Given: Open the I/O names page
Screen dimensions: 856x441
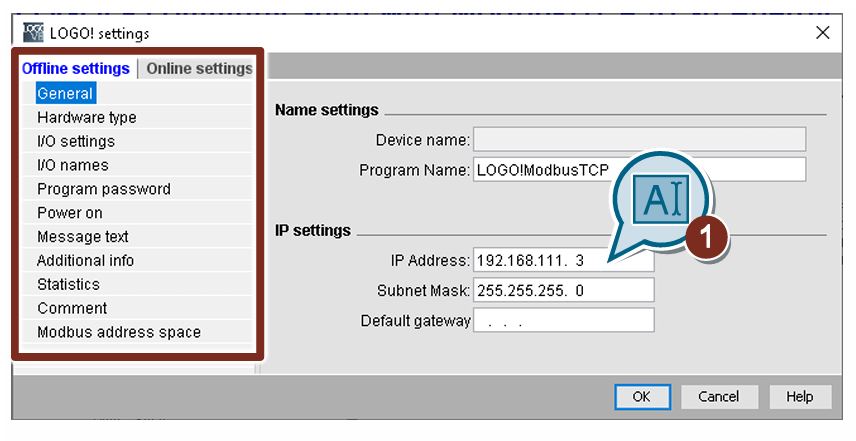Looking at the screenshot, I should pos(73,165).
